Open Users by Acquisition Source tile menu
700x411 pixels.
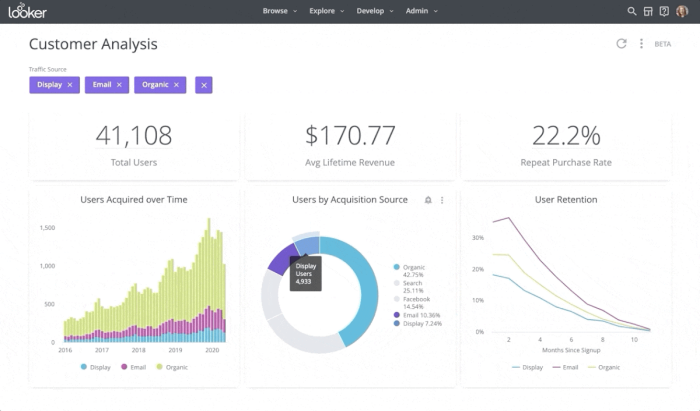pos(442,200)
